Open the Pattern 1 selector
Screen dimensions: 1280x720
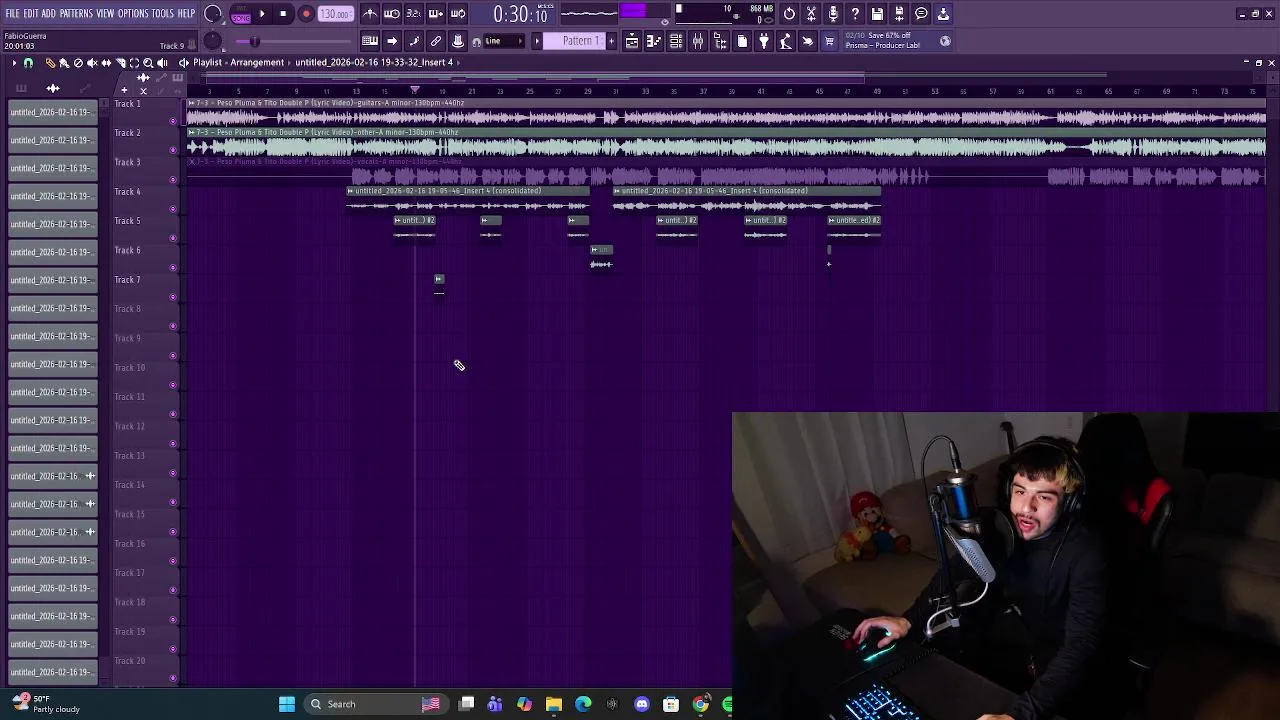pos(574,41)
